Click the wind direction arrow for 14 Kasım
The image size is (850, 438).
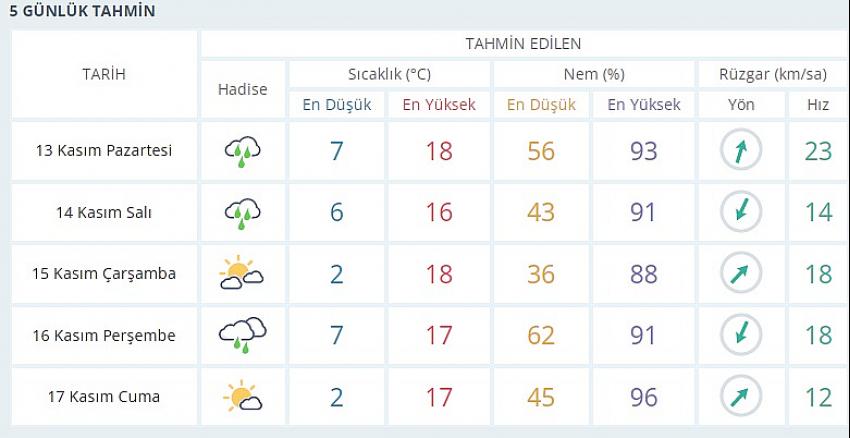tap(741, 212)
